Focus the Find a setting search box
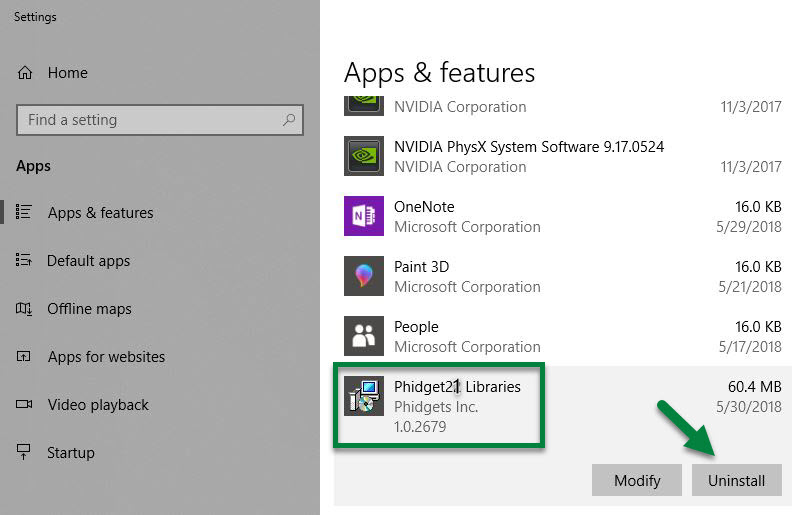Screen dimensions: 812x515 (160, 120)
